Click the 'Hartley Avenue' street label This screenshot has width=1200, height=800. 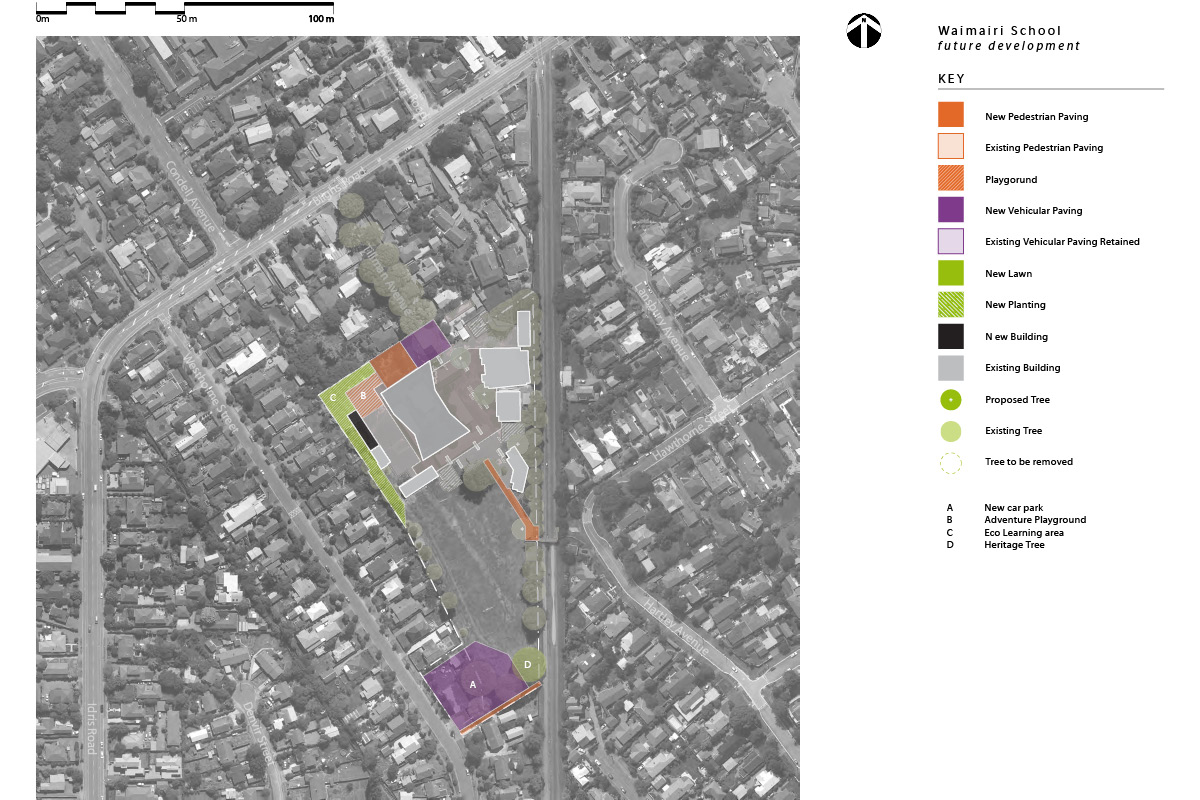click(677, 628)
